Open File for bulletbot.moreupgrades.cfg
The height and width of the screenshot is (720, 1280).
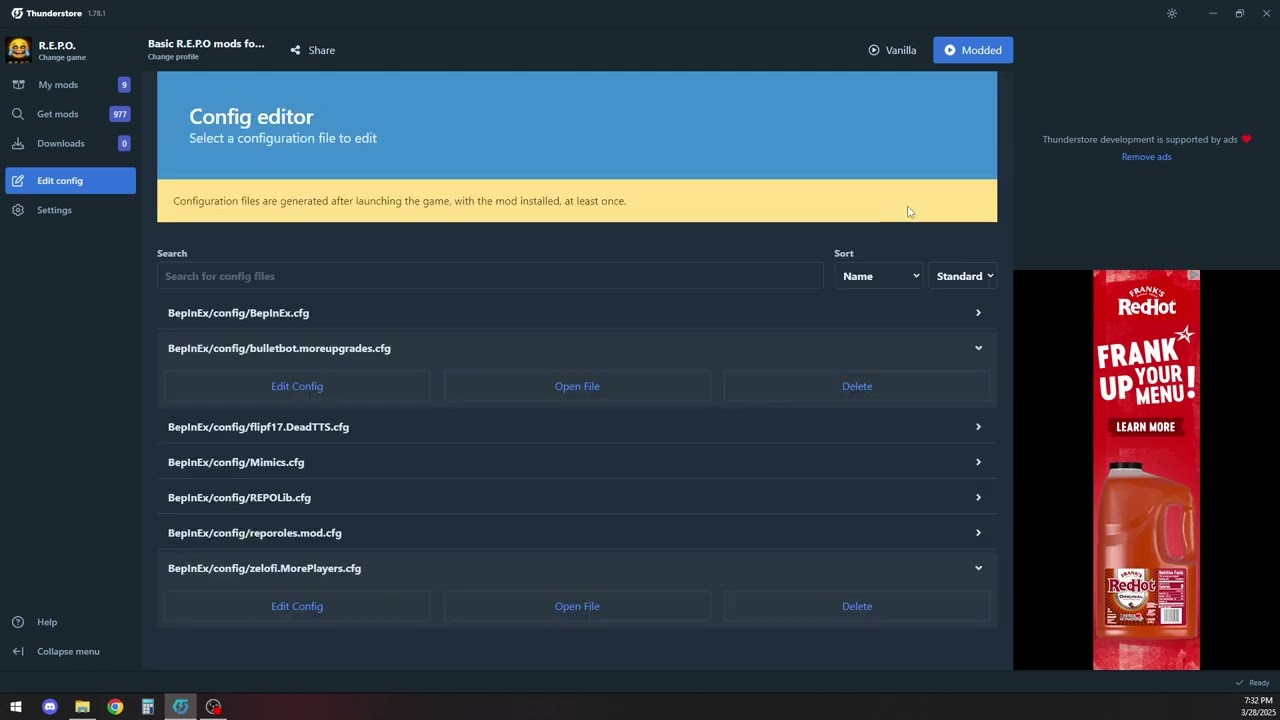577,386
